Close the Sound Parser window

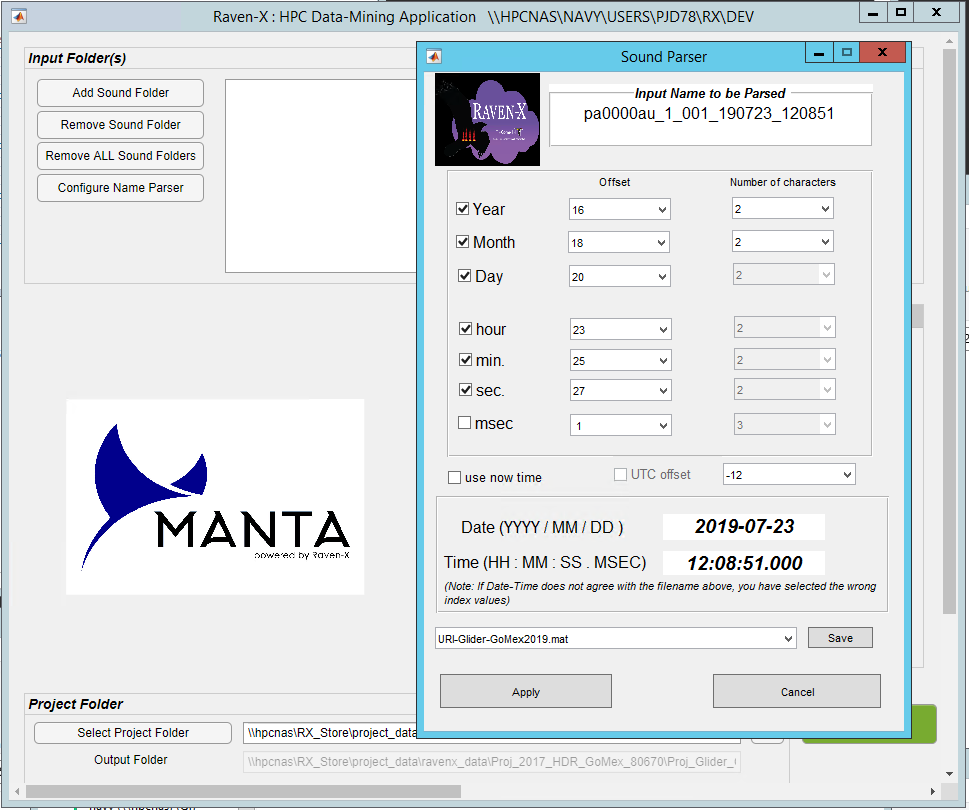tap(882, 53)
